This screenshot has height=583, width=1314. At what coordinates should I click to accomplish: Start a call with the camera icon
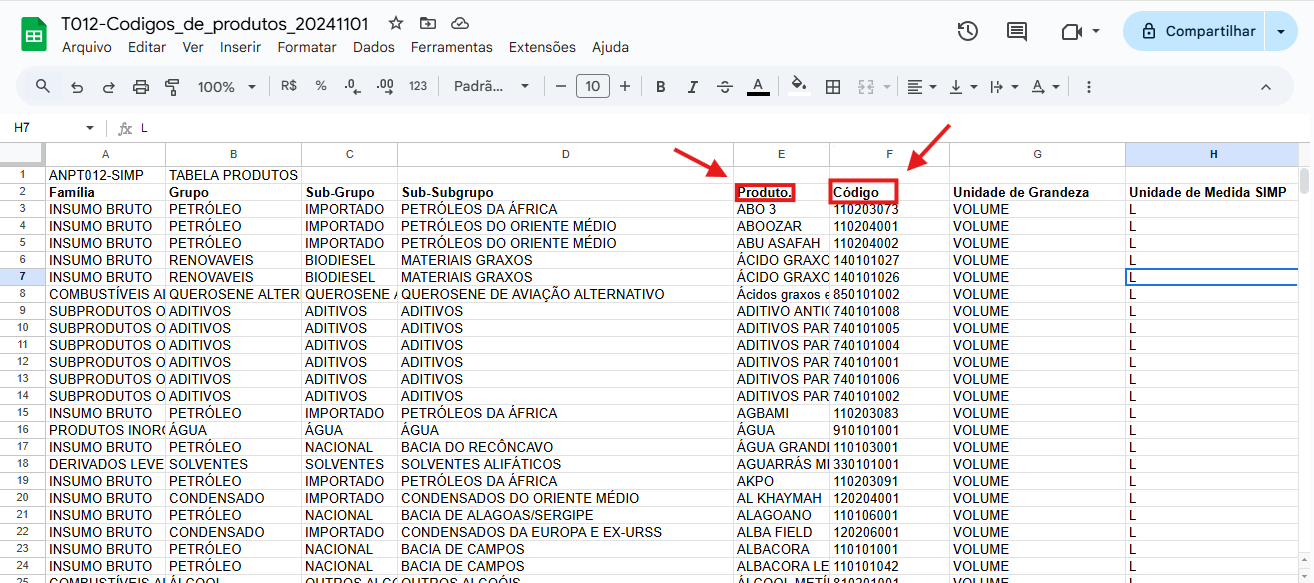tap(1072, 31)
